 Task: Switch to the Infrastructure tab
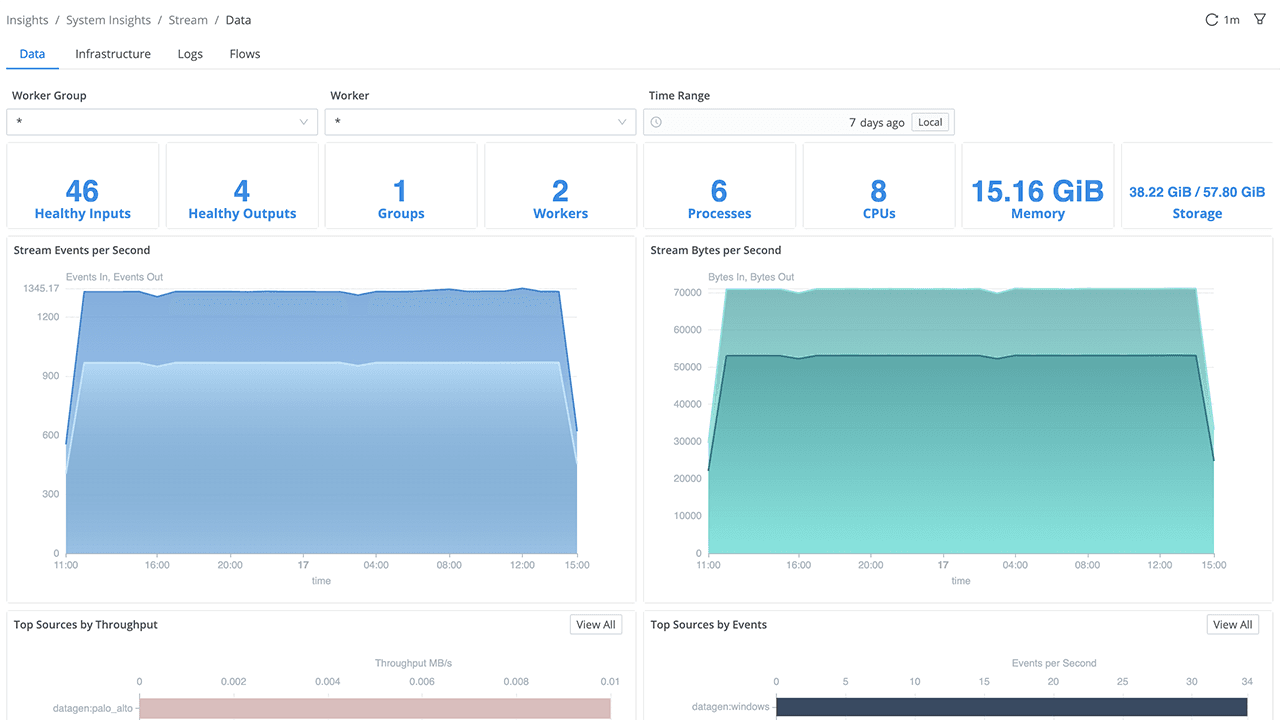112,53
